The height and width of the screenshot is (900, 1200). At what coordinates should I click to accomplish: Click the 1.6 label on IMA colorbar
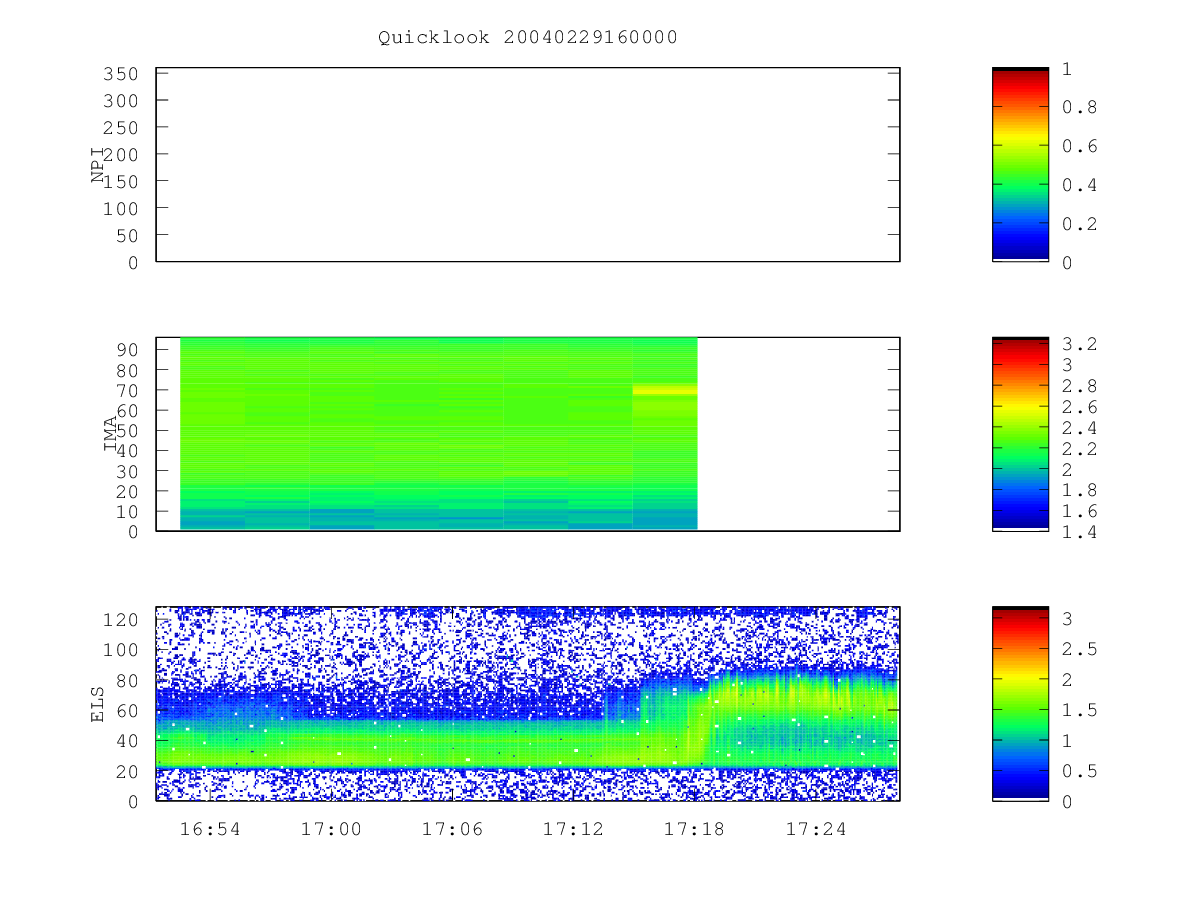[1078, 511]
